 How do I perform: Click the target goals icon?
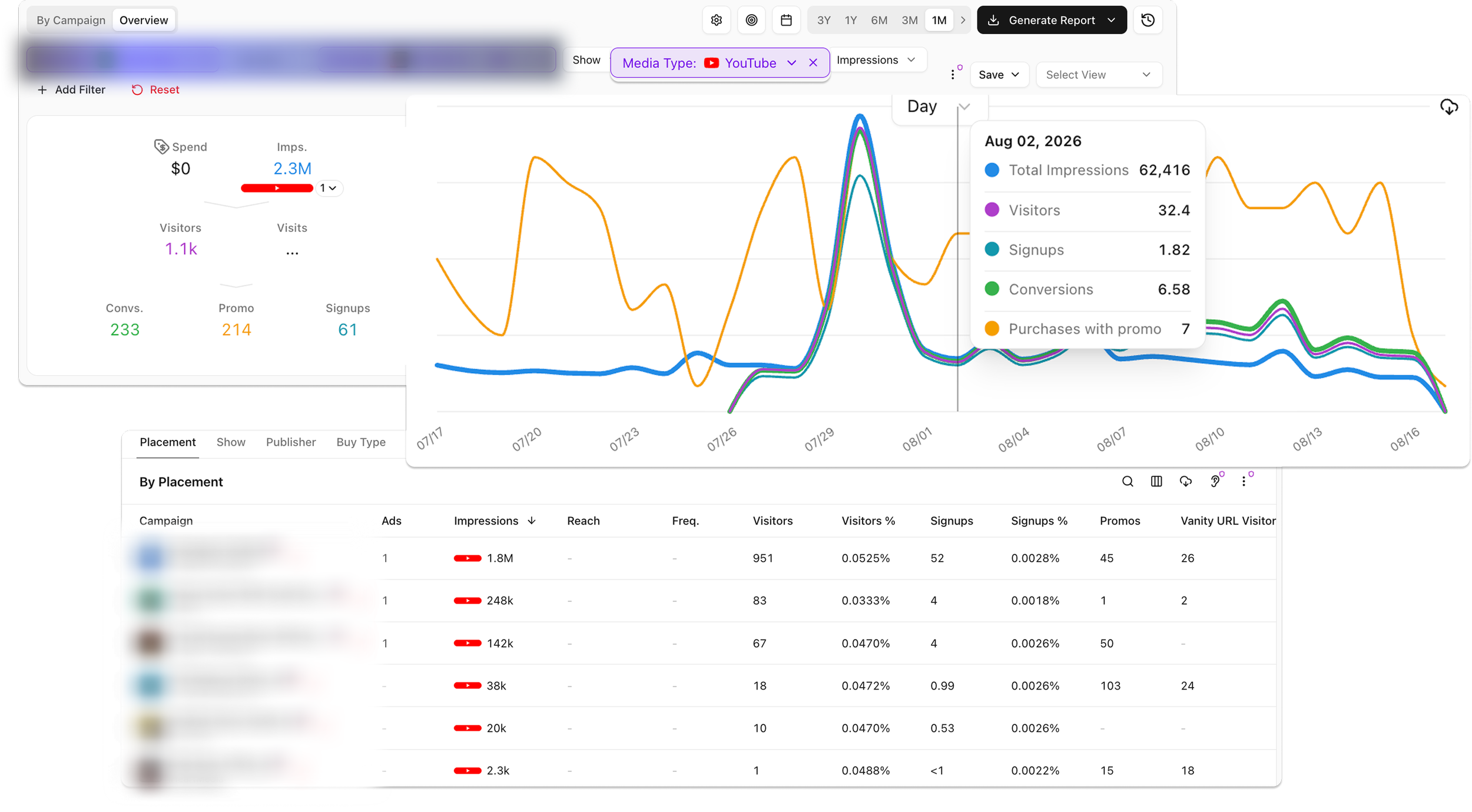click(751, 20)
